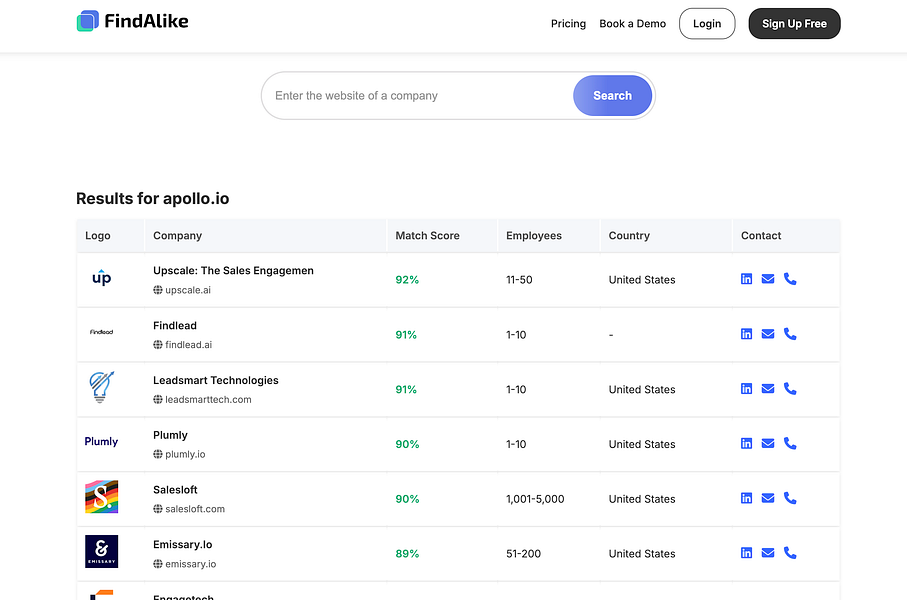The image size is (907, 600).
Task: Click the phone icon for Upscale
Action: click(790, 279)
